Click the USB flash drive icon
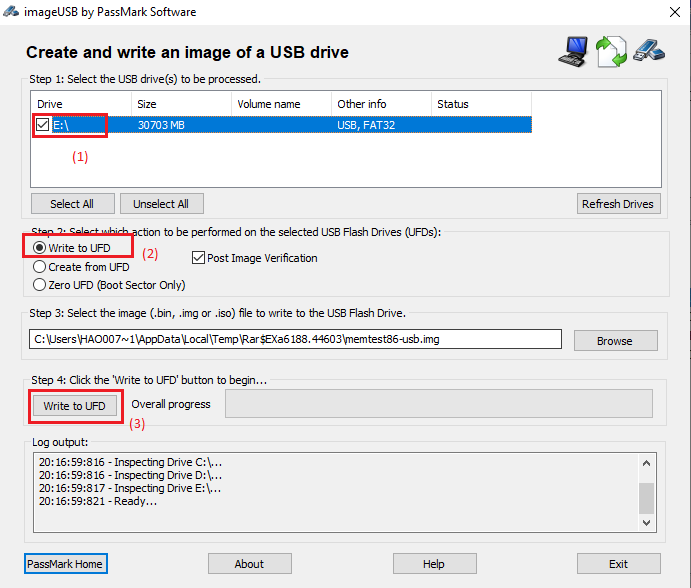The width and height of the screenshot is (691, 588). (646, 50)
